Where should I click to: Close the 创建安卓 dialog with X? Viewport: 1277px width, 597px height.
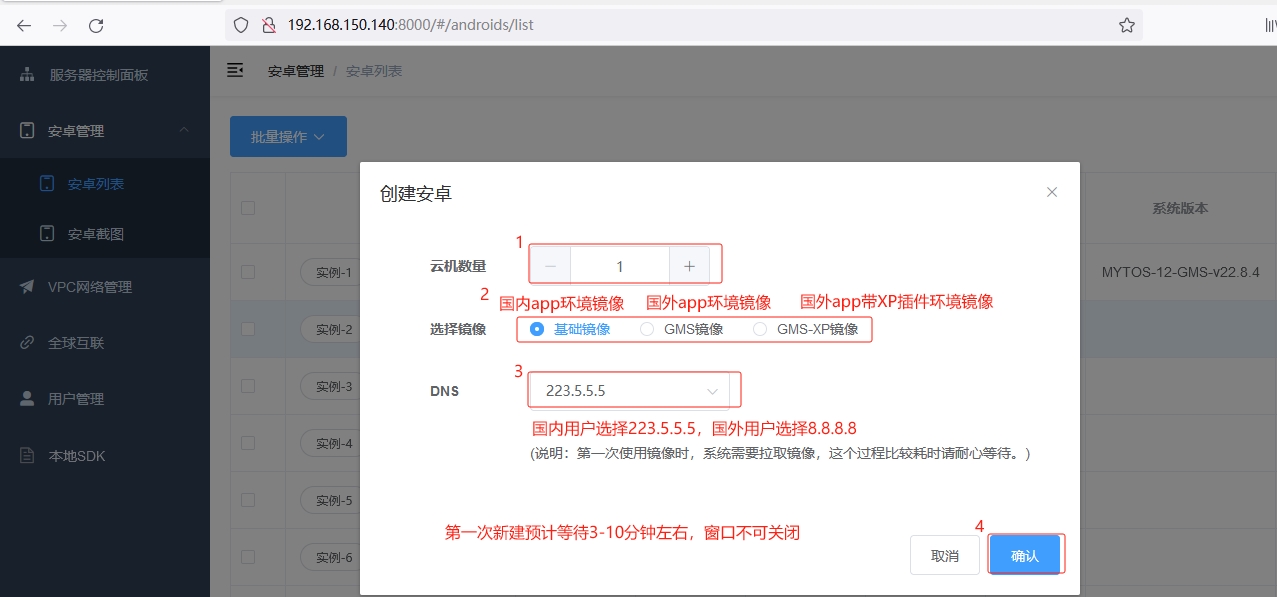tap(1051, 192)
